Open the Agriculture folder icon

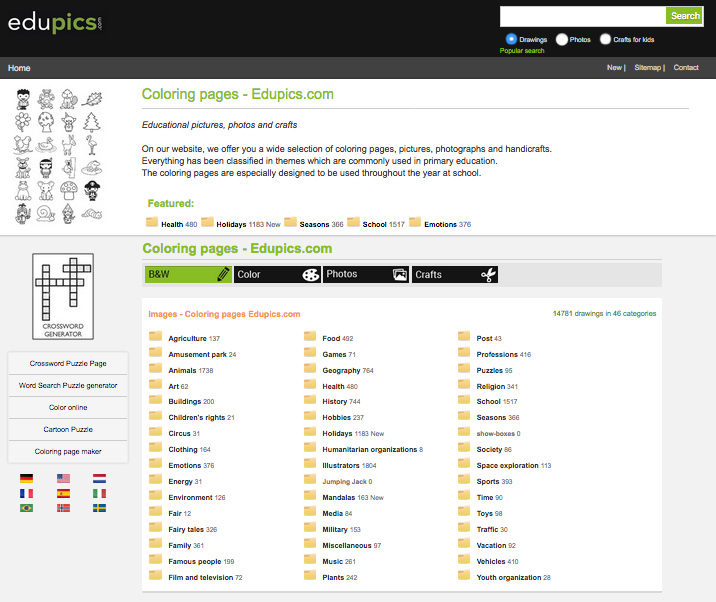point(155,337)
